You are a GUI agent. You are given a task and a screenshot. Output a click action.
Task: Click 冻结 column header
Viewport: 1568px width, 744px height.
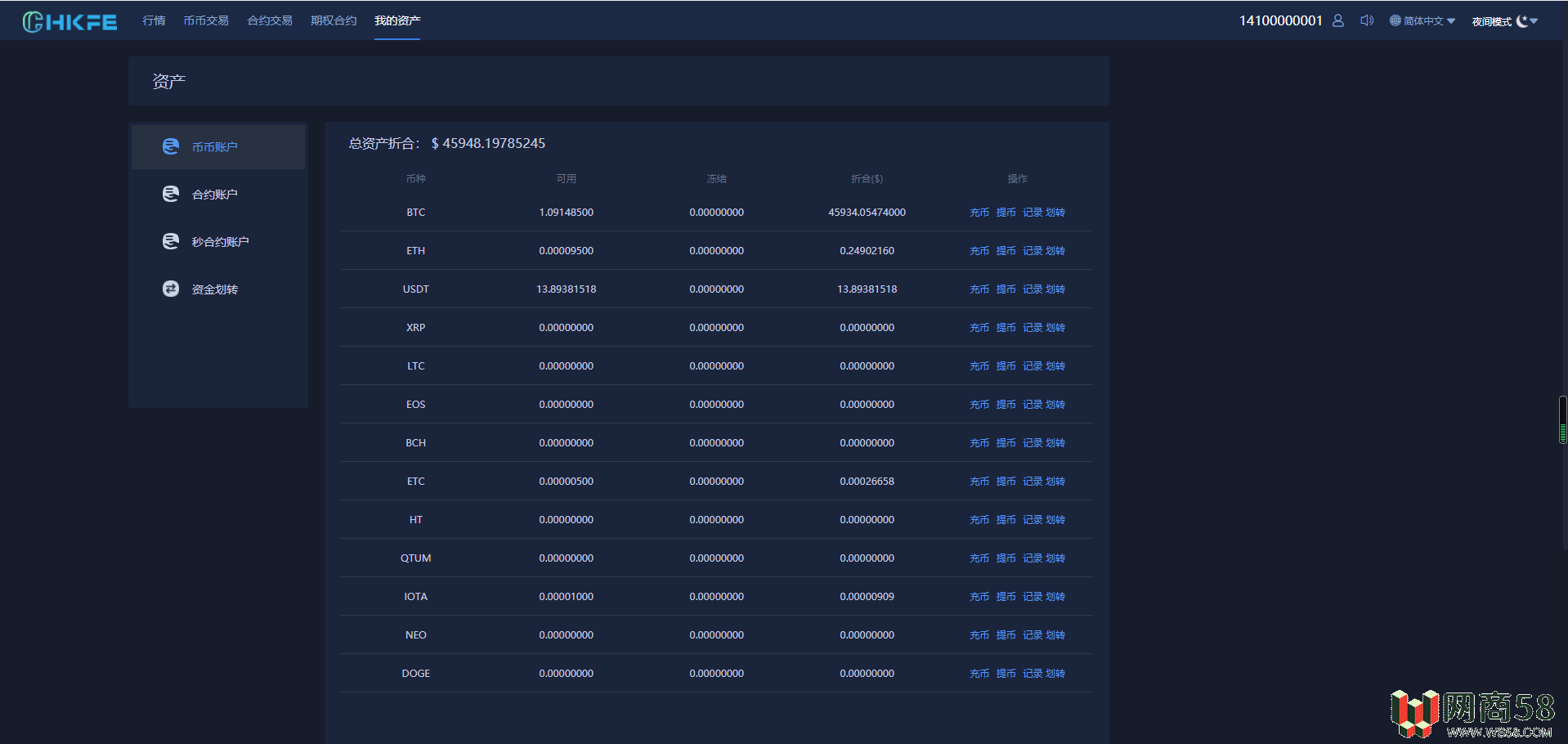coord(717,178)
